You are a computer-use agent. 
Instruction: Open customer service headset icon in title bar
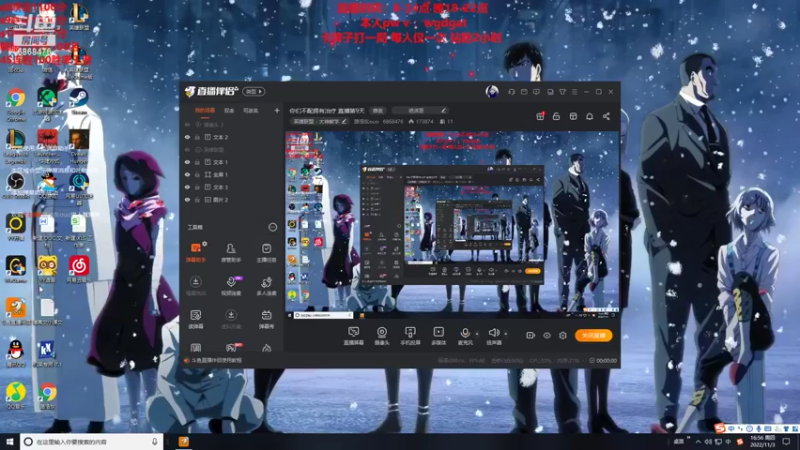pos(512,92)
